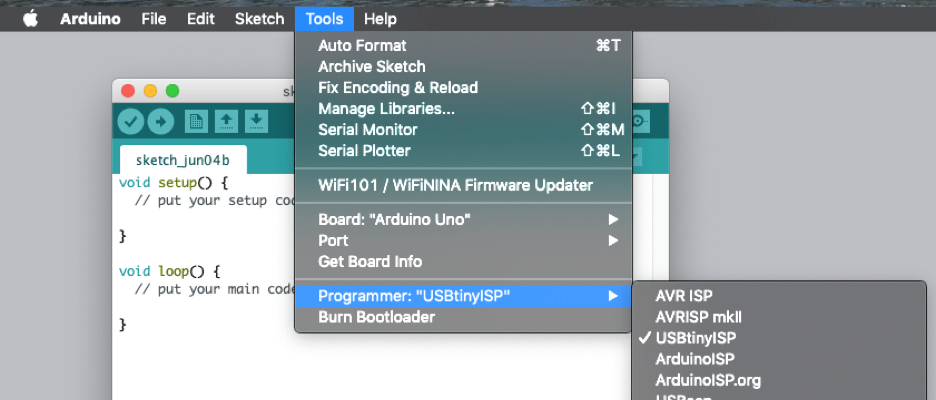Click the Open sketch up-arrow icon

coord(227,121)
